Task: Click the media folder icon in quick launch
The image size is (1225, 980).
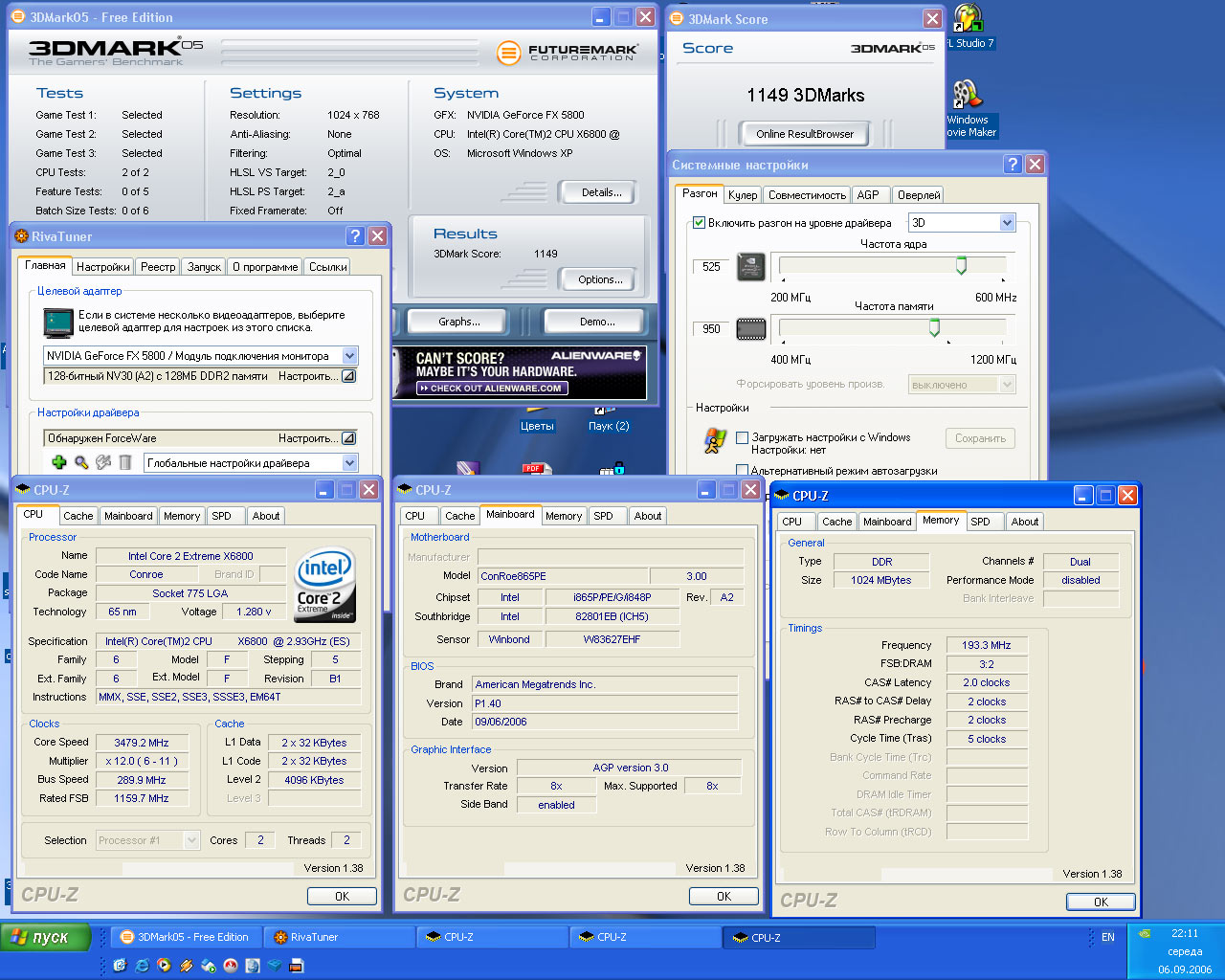Action: (x=209, y=966)
